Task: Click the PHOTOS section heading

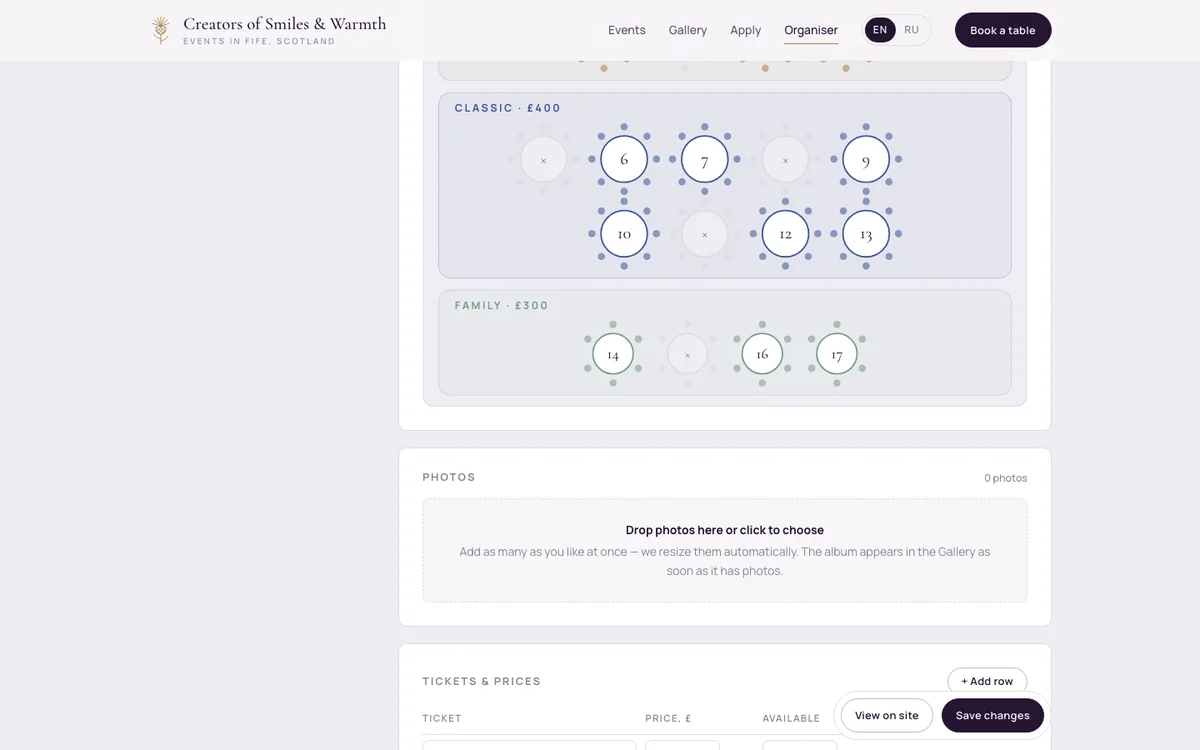Action: click(x=449, y=477)
